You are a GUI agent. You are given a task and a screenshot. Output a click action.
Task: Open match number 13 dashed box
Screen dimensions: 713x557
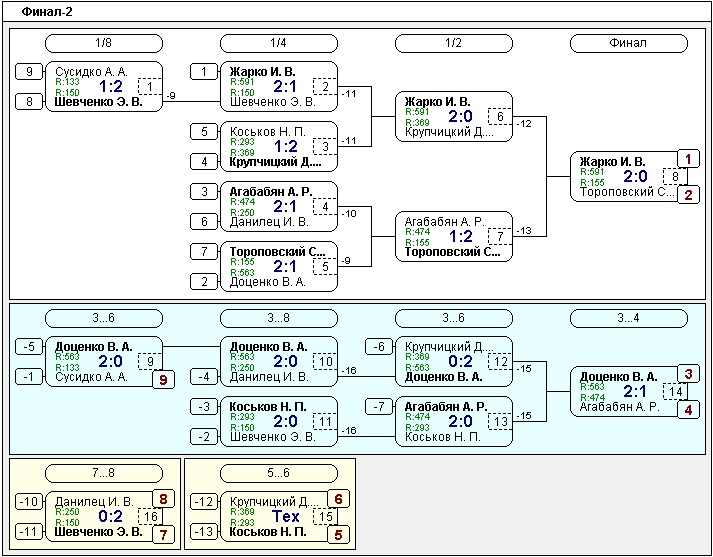tap(500, 422)
